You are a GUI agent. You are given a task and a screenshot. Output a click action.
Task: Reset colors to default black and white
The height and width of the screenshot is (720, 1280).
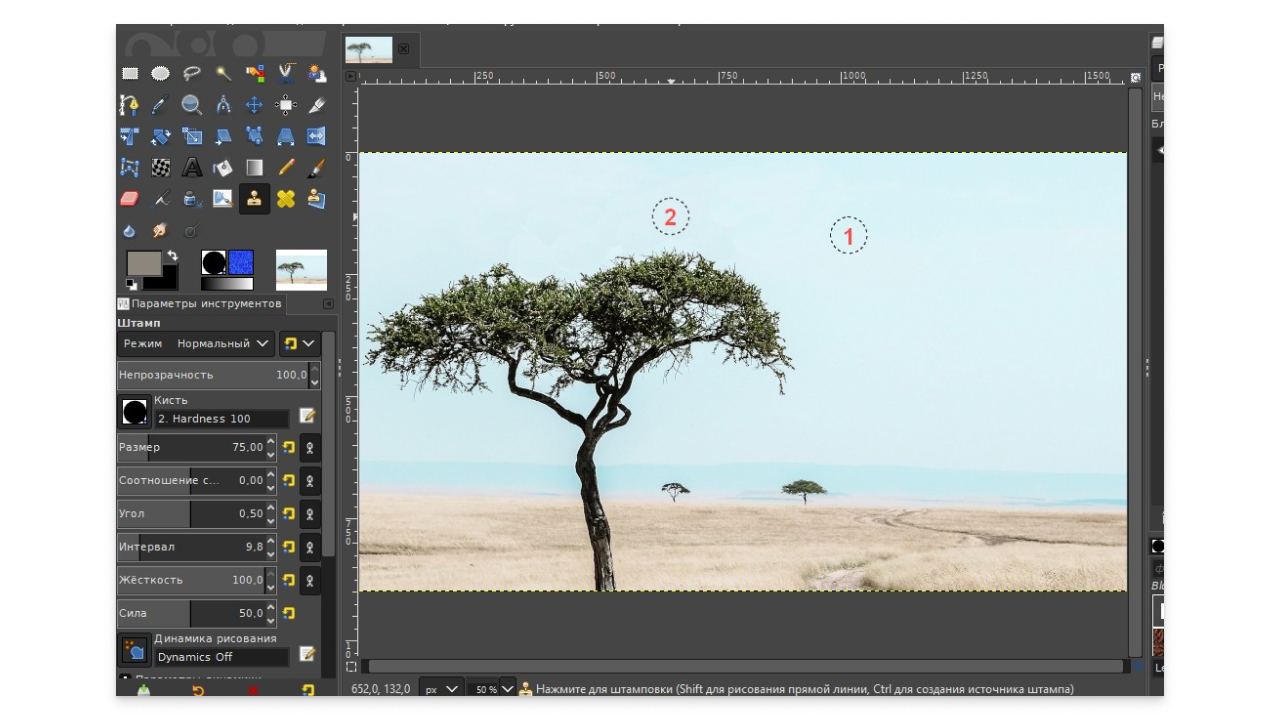click(x=131, y=284)
